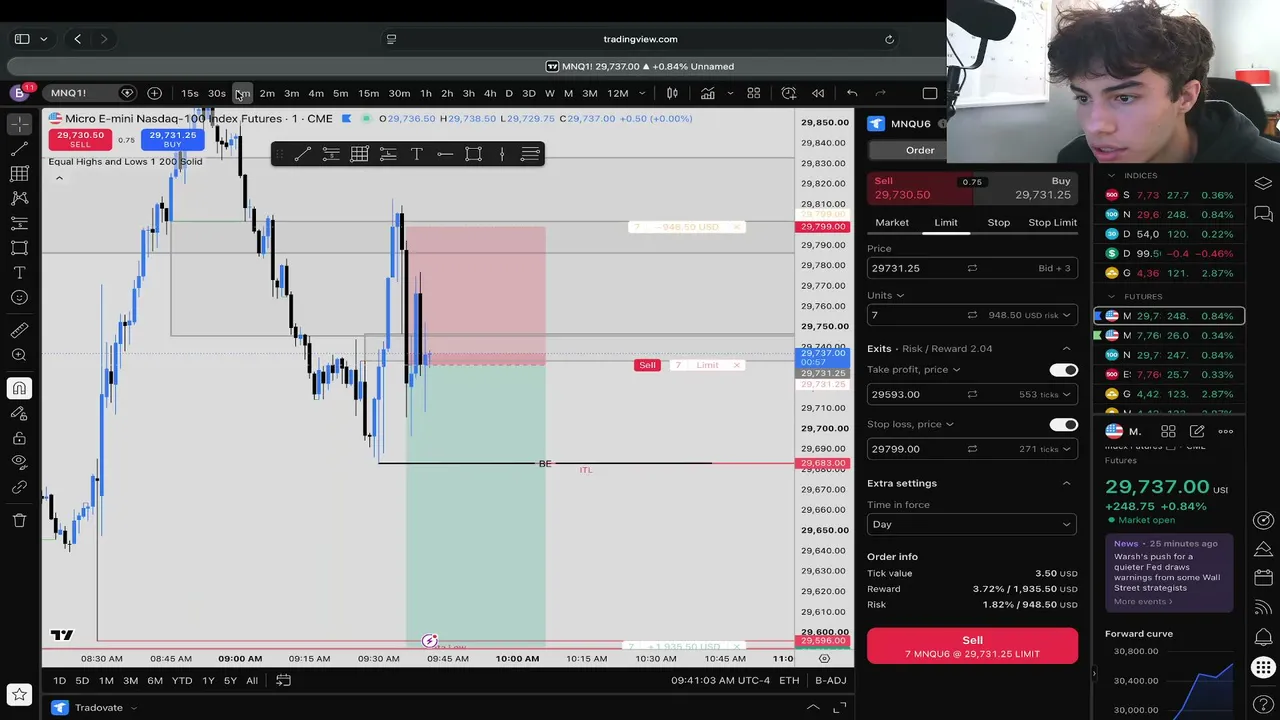This screenshot has width=1280, height=720.
Task: Click the blue 29,731.25 BUY button on chart
Action: point(173,139)
